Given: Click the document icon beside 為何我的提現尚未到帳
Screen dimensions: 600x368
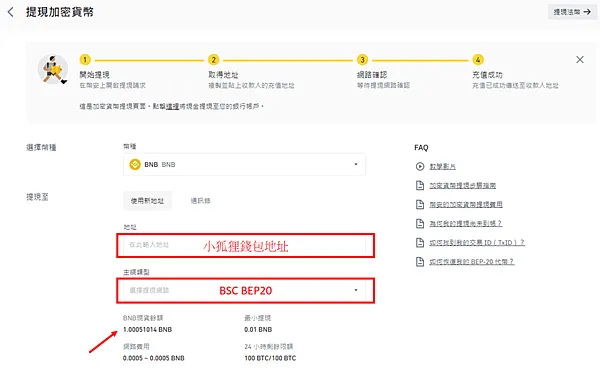Looking at the screenshot, I should point(420,223).
